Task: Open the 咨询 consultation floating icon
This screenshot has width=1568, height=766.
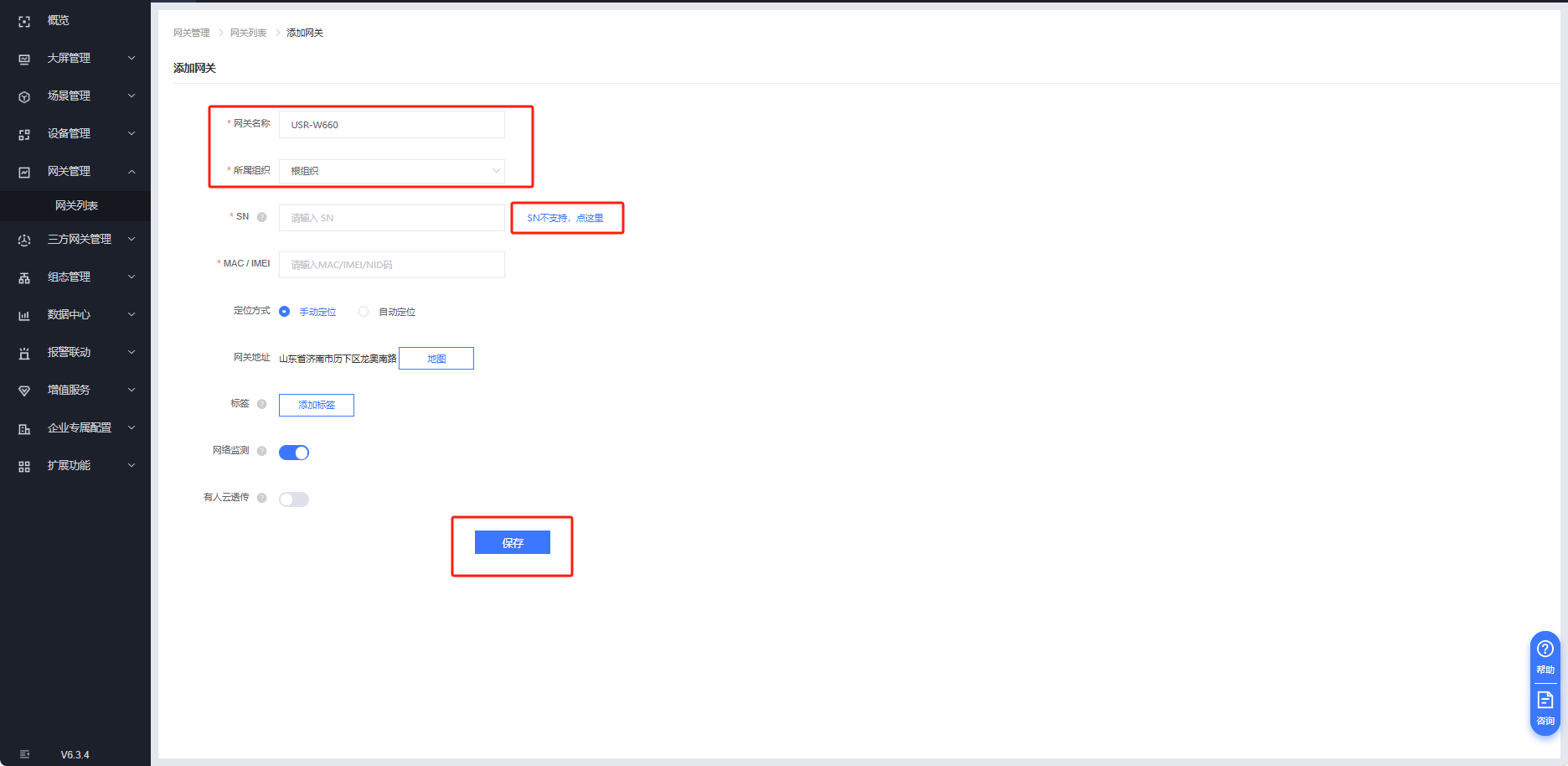Action: tap(1545, 708)
